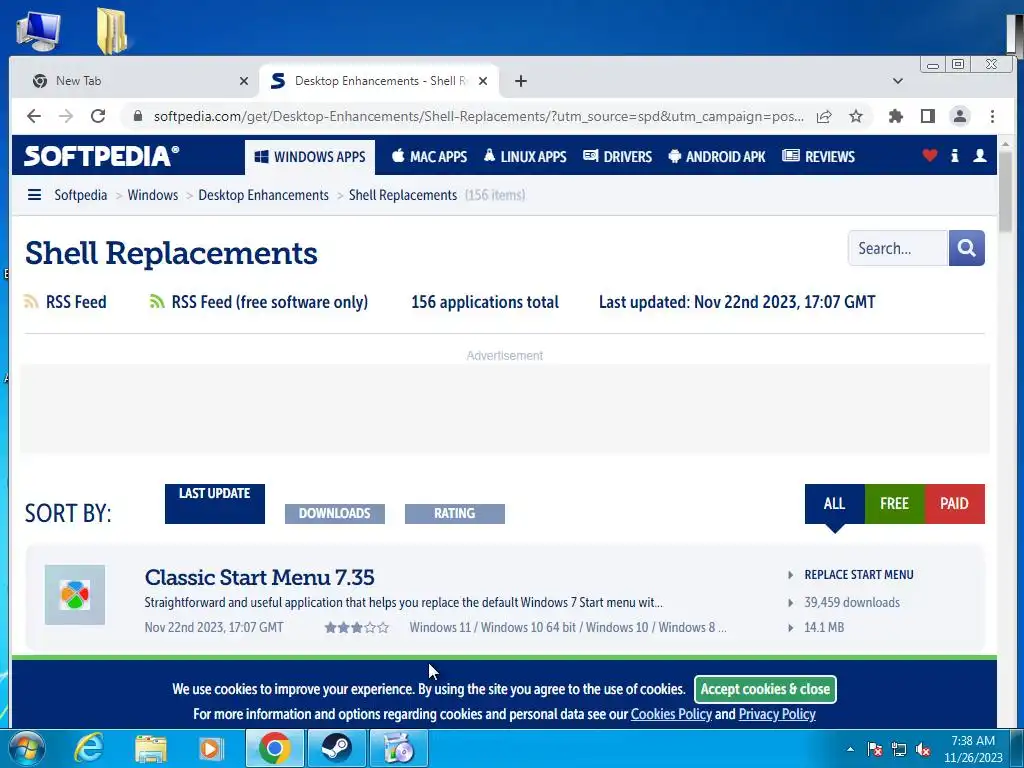Close the Desktop Enhancements tab
The width and height of the screenshot is (1024, 768).
[x=483, y=81]
